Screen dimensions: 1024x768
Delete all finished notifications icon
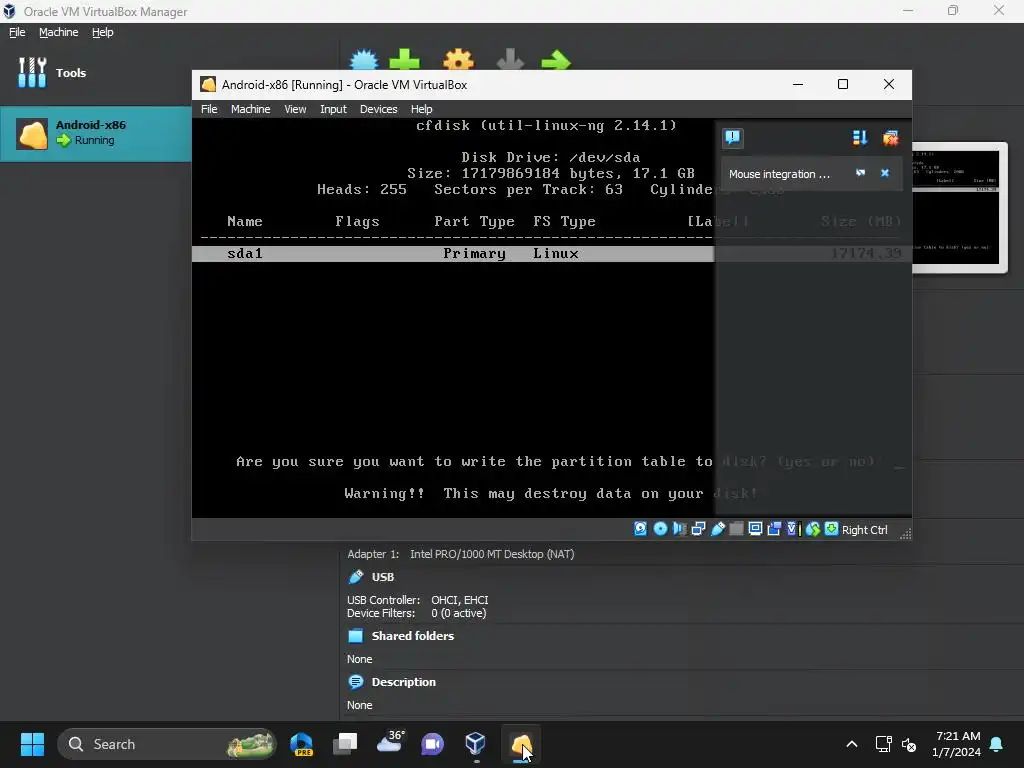click(890, 138)
